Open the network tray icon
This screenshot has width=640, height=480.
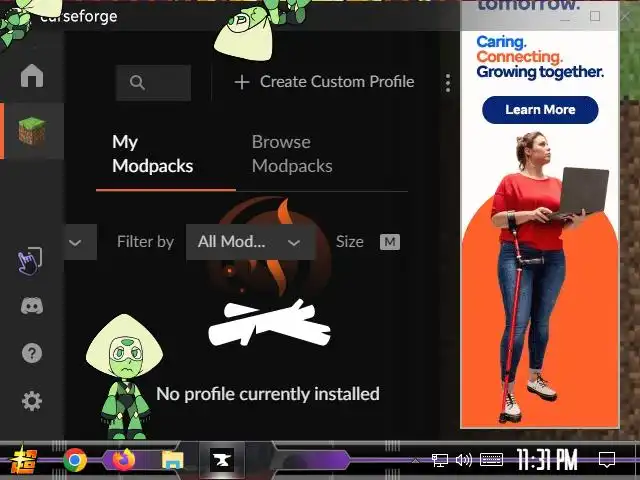click(x=440, y=460)
